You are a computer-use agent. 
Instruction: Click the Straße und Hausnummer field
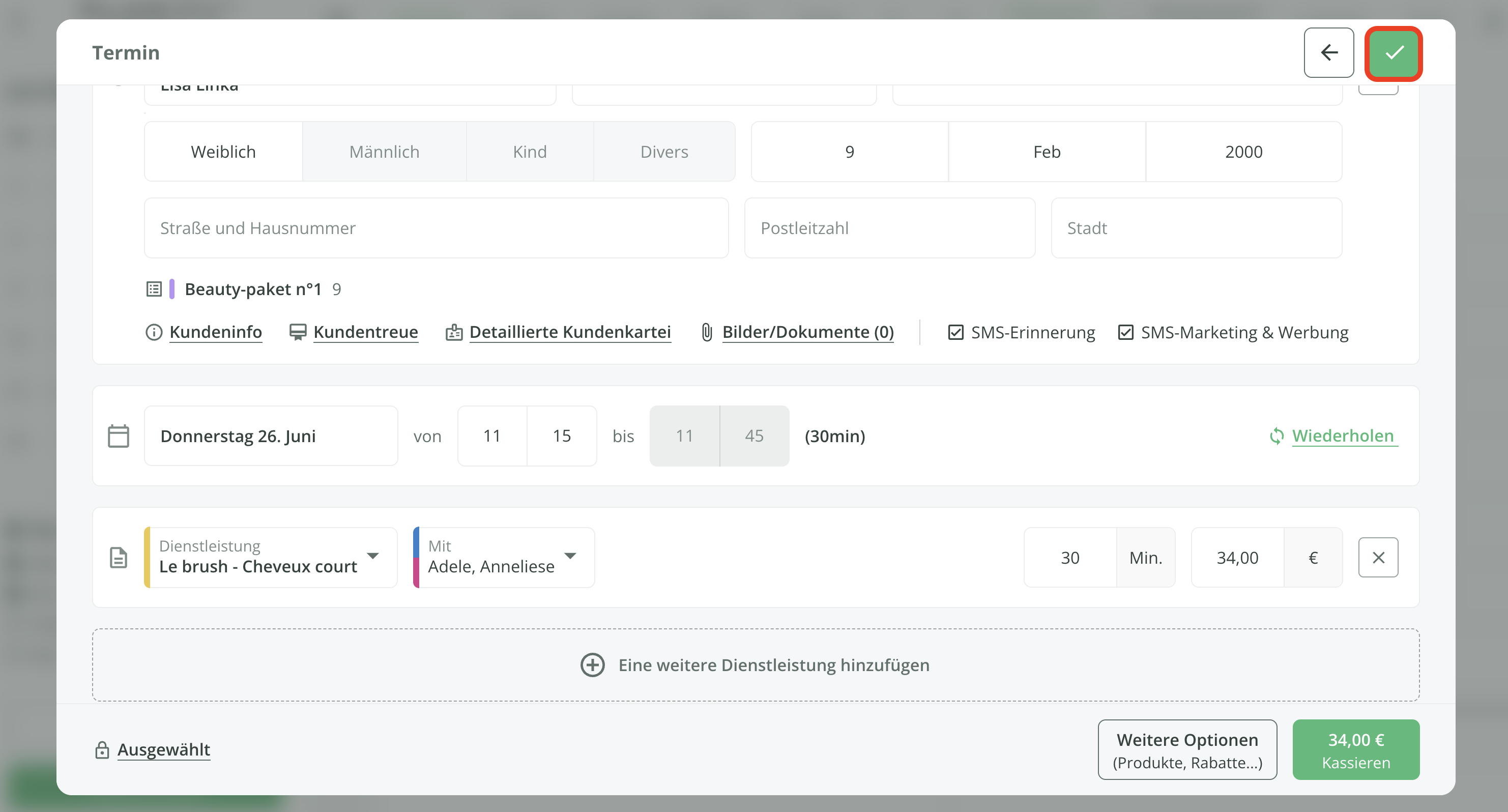[x=436, y=228]
